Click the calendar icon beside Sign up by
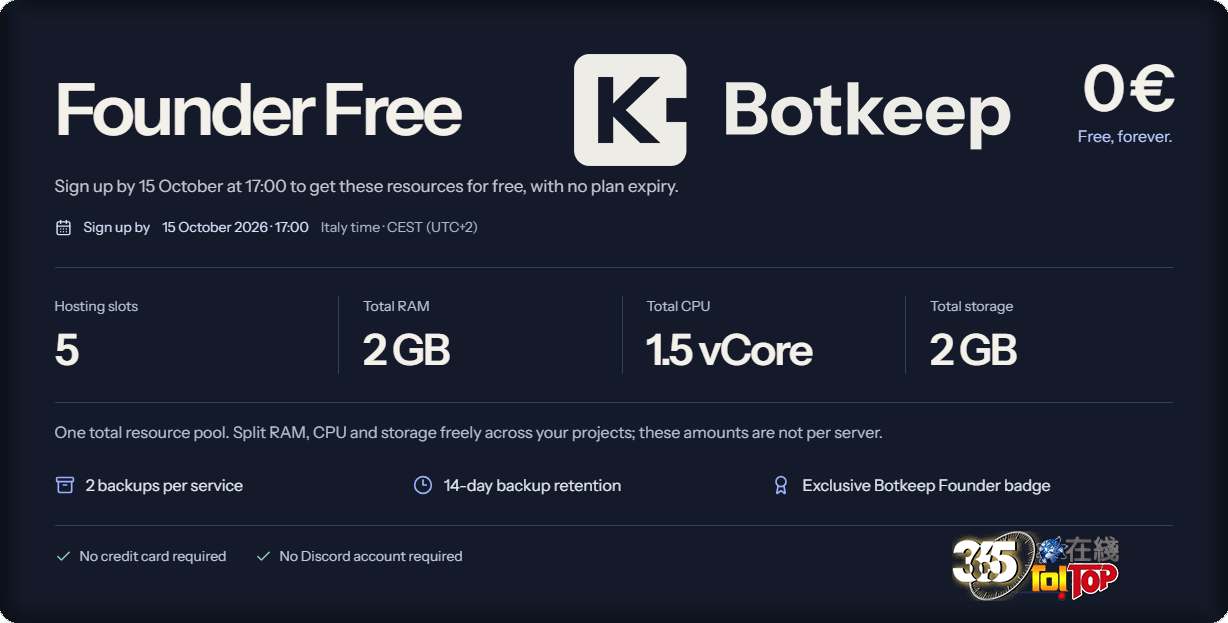The width and height of the screenshot is (1228, 623). click(63, 228)
